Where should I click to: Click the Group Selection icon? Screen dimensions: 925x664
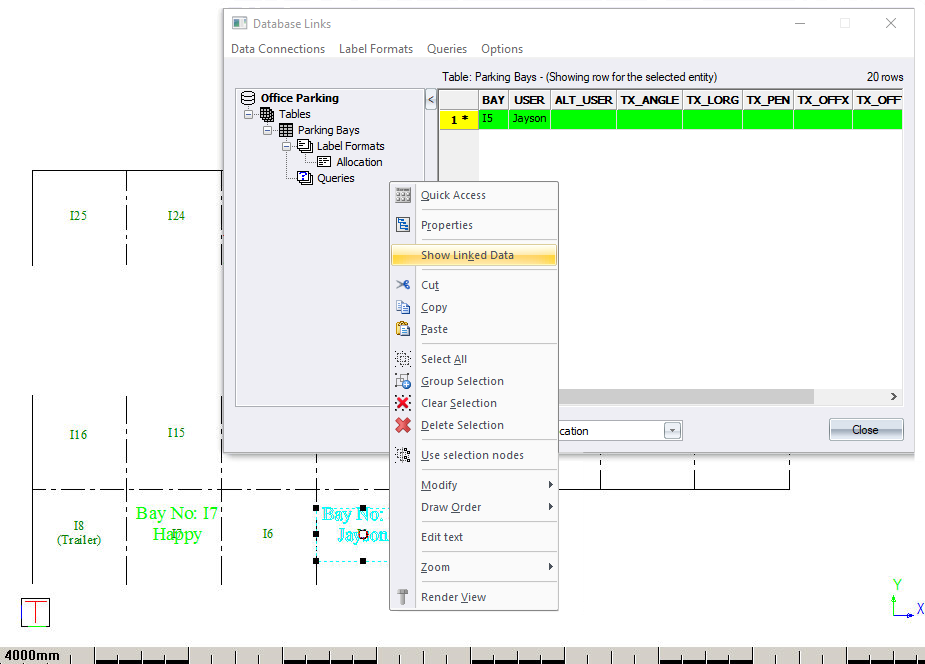(403, 381)
